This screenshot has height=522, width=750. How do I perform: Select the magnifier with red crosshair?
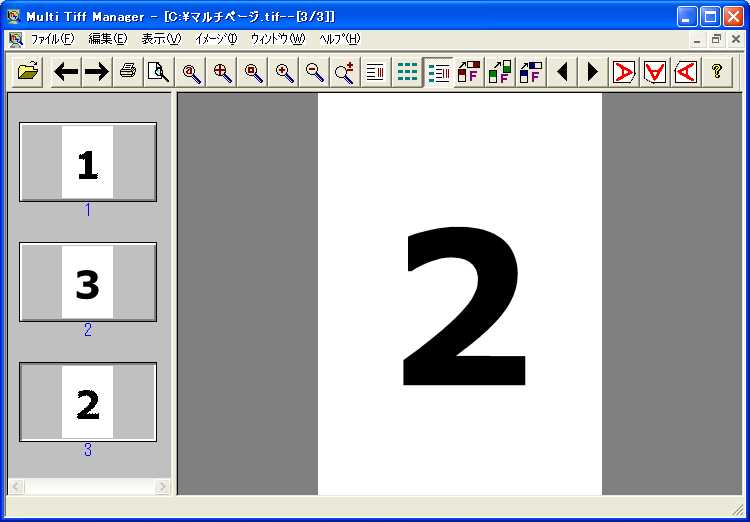click(x=221, y=72)
